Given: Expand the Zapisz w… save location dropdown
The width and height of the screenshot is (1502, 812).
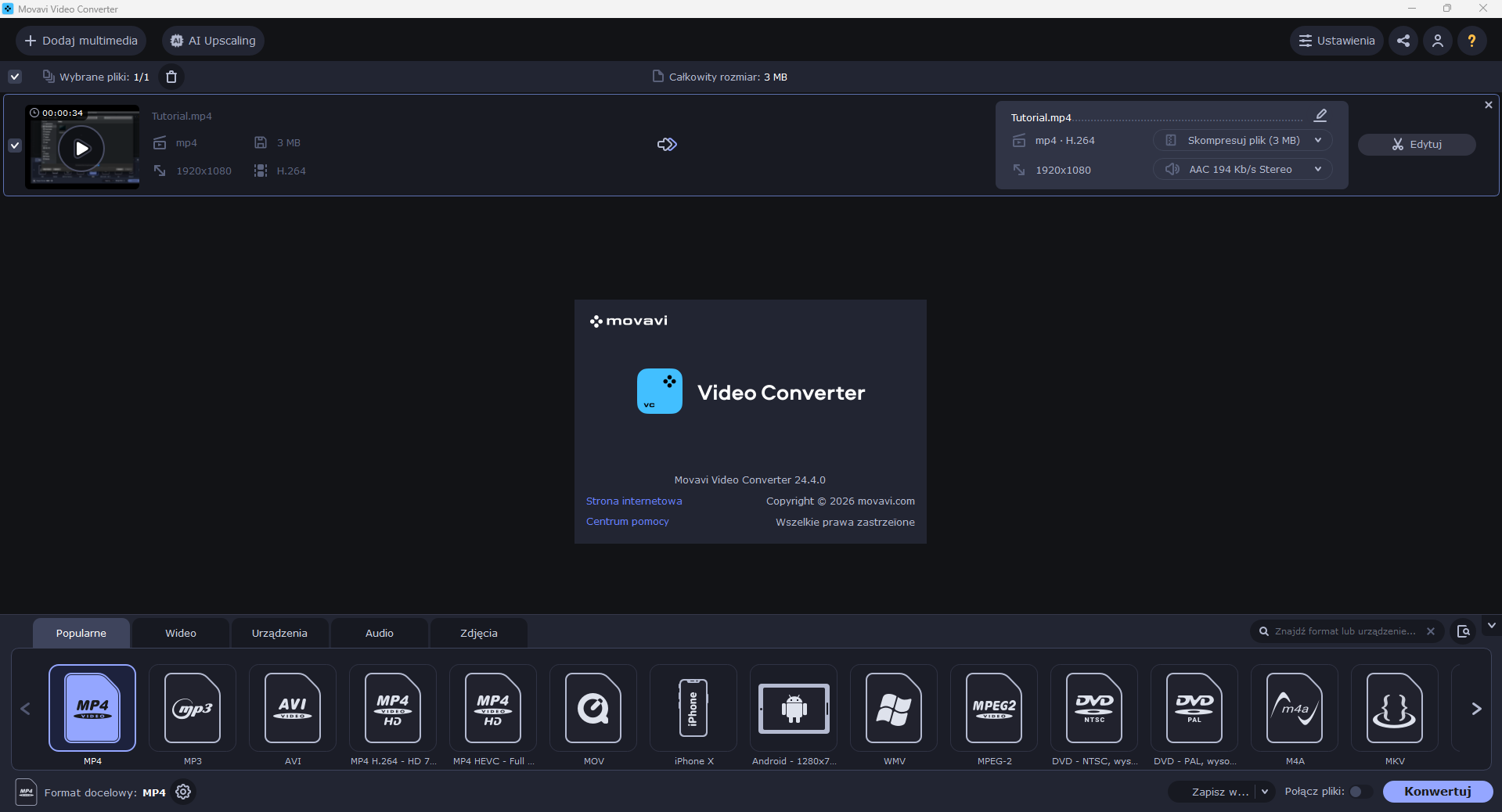Looking at the screenshot, I should coord(1264,792).
